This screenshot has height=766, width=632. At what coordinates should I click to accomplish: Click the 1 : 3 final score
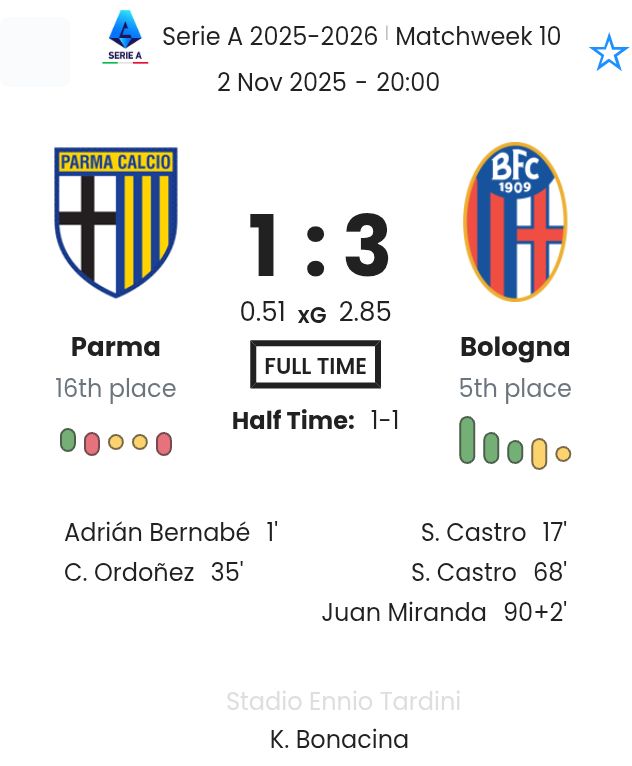click(x=317, y=246)
